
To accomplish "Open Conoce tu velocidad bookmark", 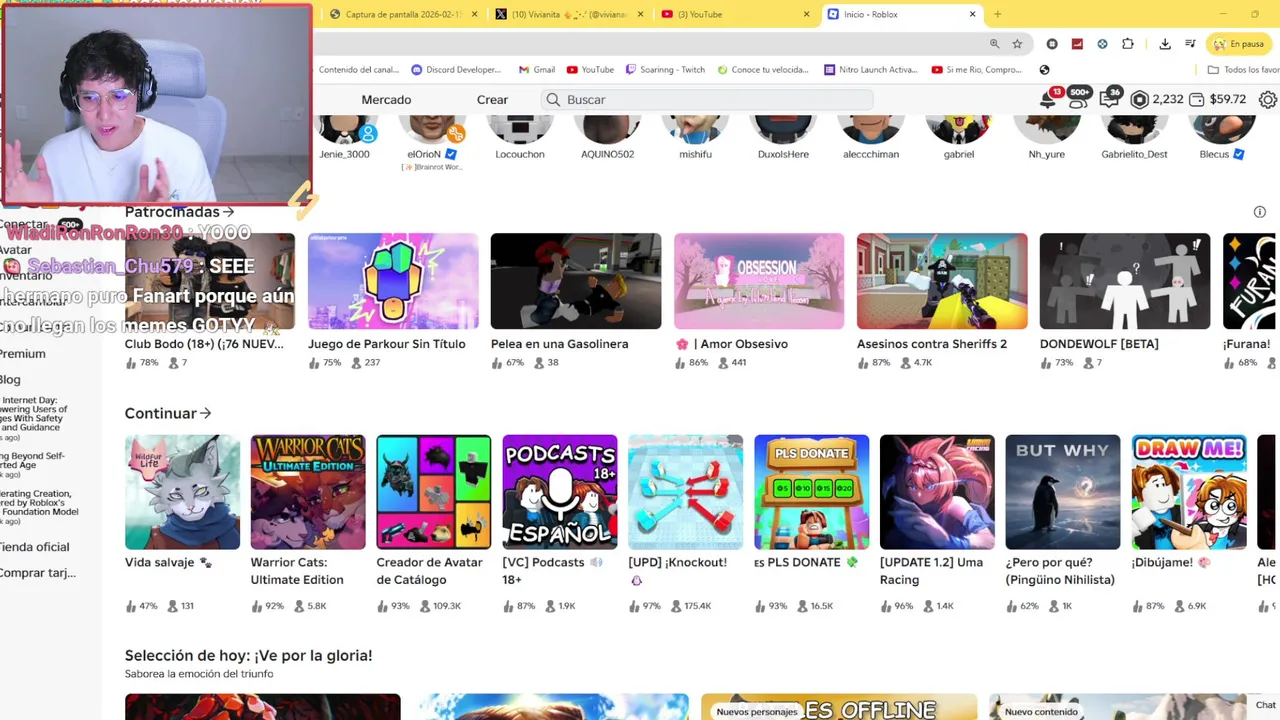I will click(762, 70).
